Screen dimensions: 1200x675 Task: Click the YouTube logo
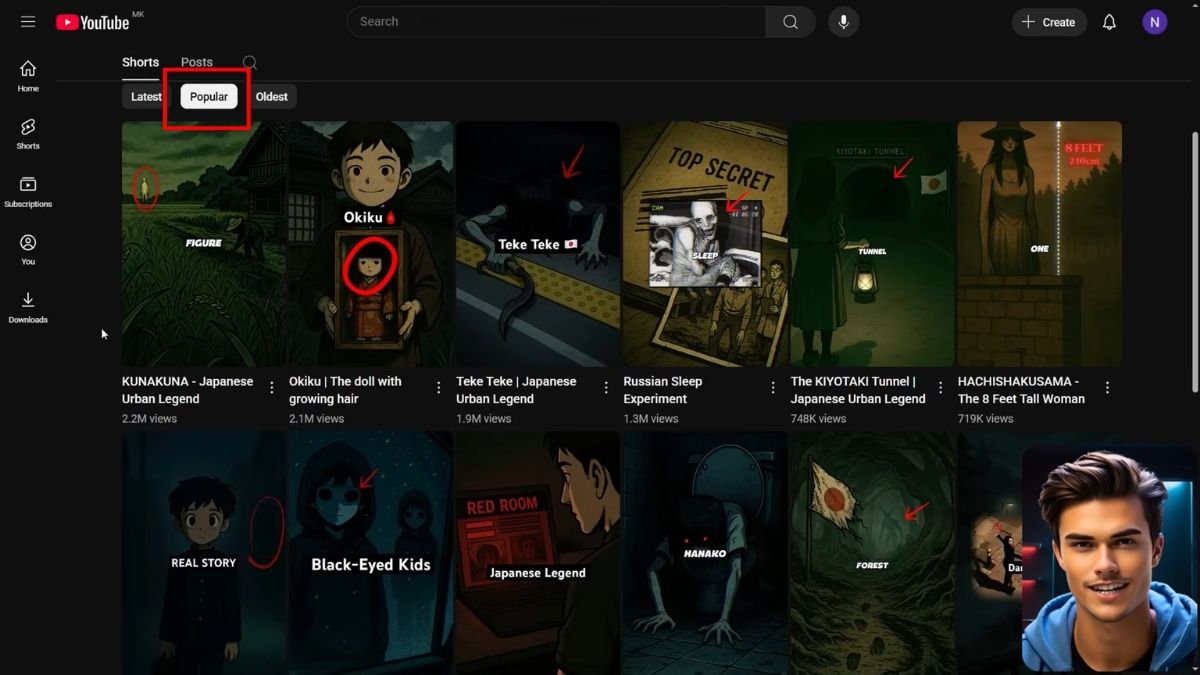pos(93,22)
